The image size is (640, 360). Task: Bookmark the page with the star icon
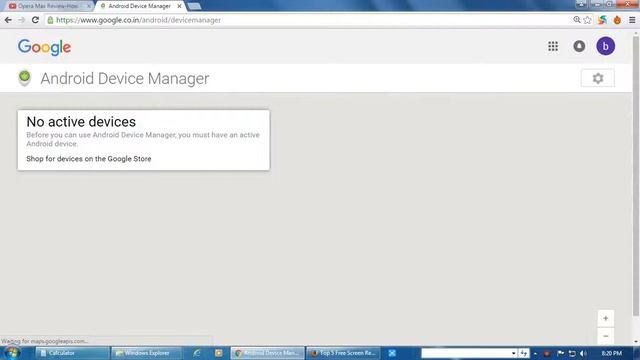point(587,20)
